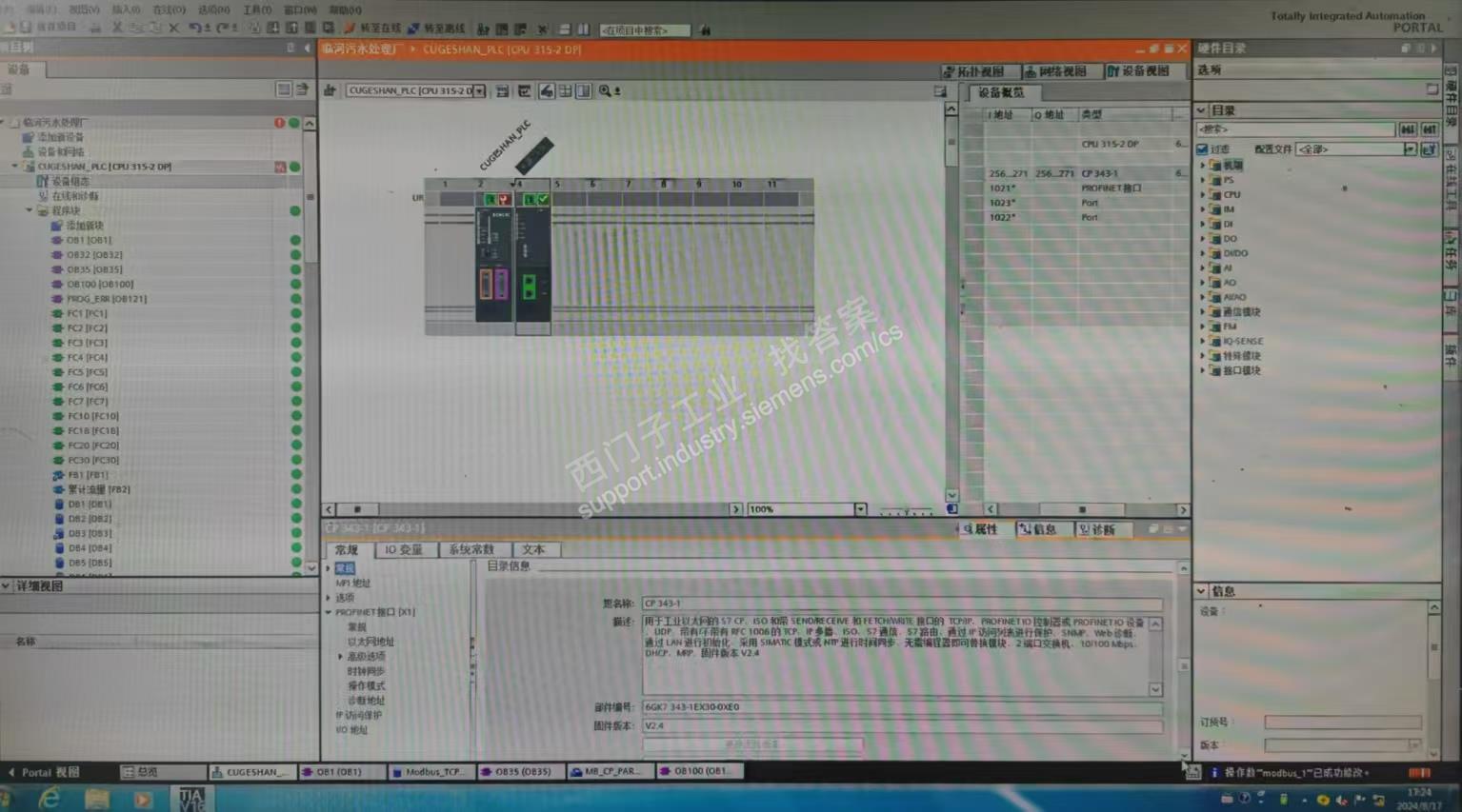1462x812 pixels.
Task: Select the CP 343-1 module in rack
Action: (x=533, y=265)
